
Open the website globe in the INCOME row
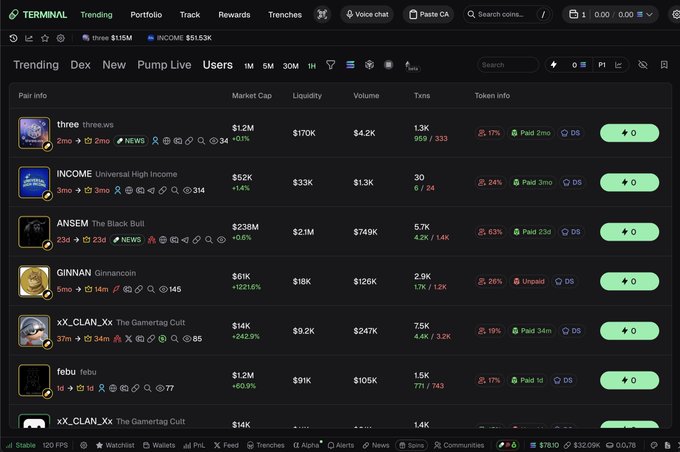129,190
